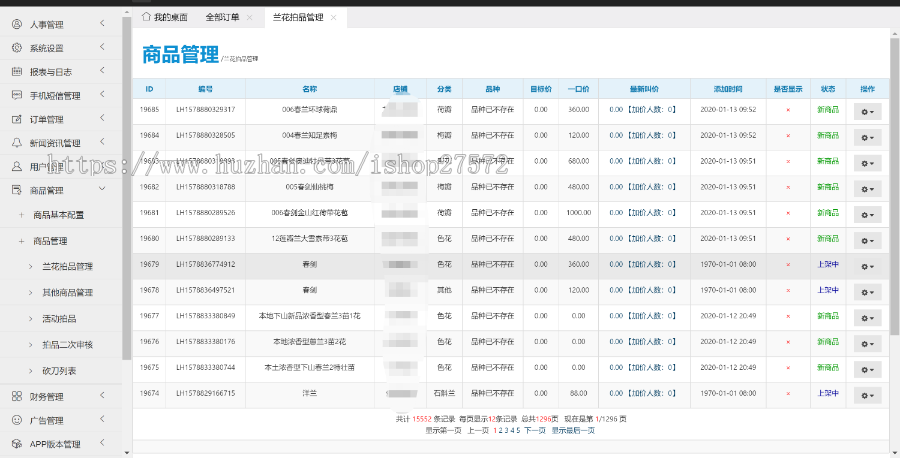Toggle display red X for row 19682
This screenshot has height=458, width=900.
788,187
